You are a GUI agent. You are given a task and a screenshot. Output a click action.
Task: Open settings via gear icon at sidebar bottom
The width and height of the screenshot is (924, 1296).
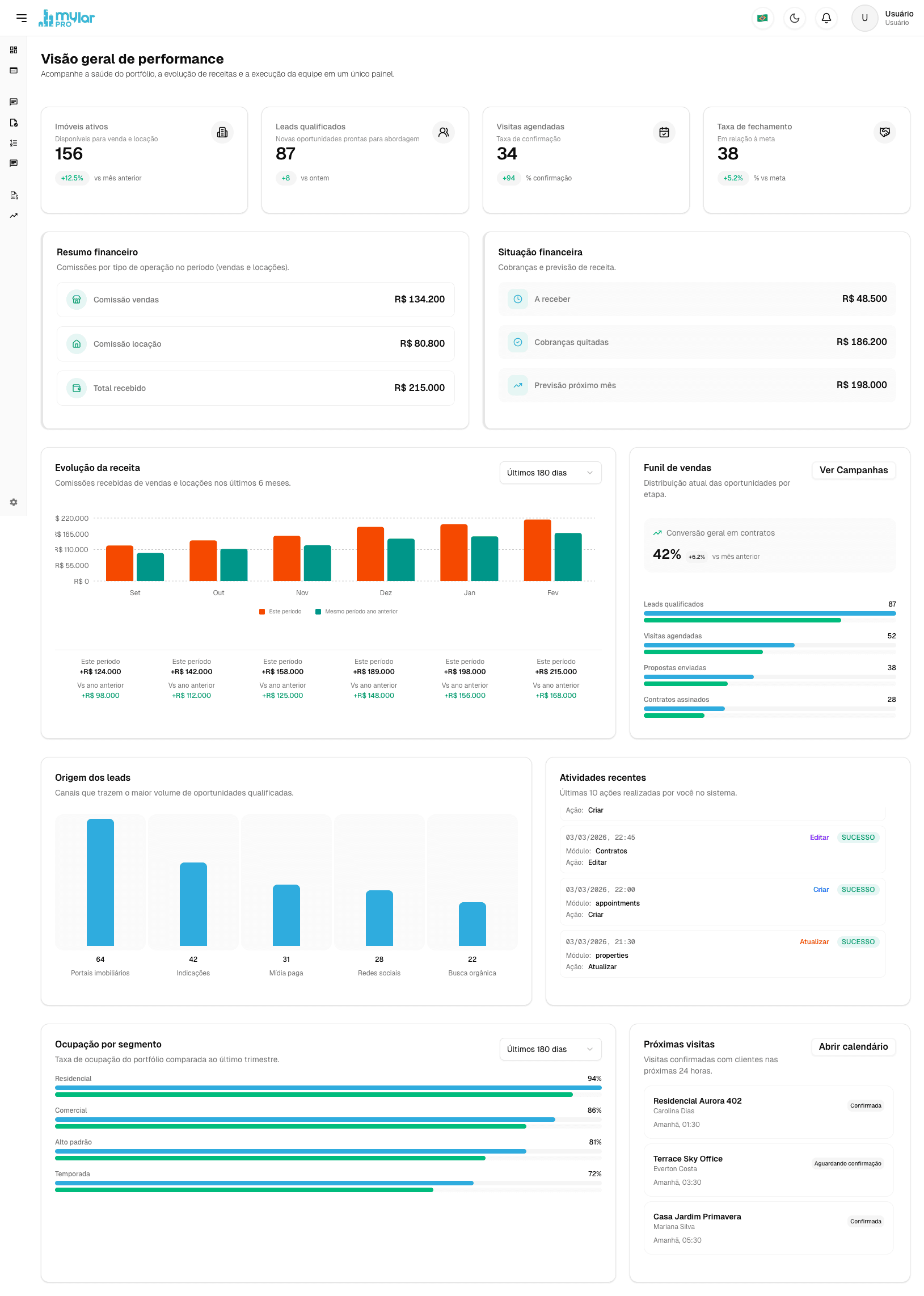(x=13, y=502)
